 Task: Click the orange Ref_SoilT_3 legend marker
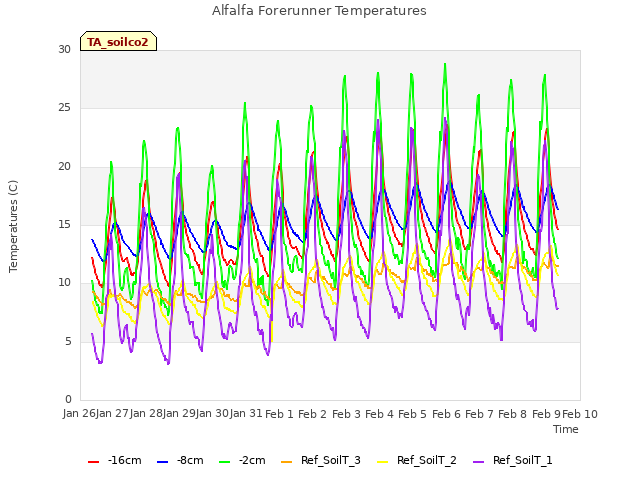pos(287,462)
